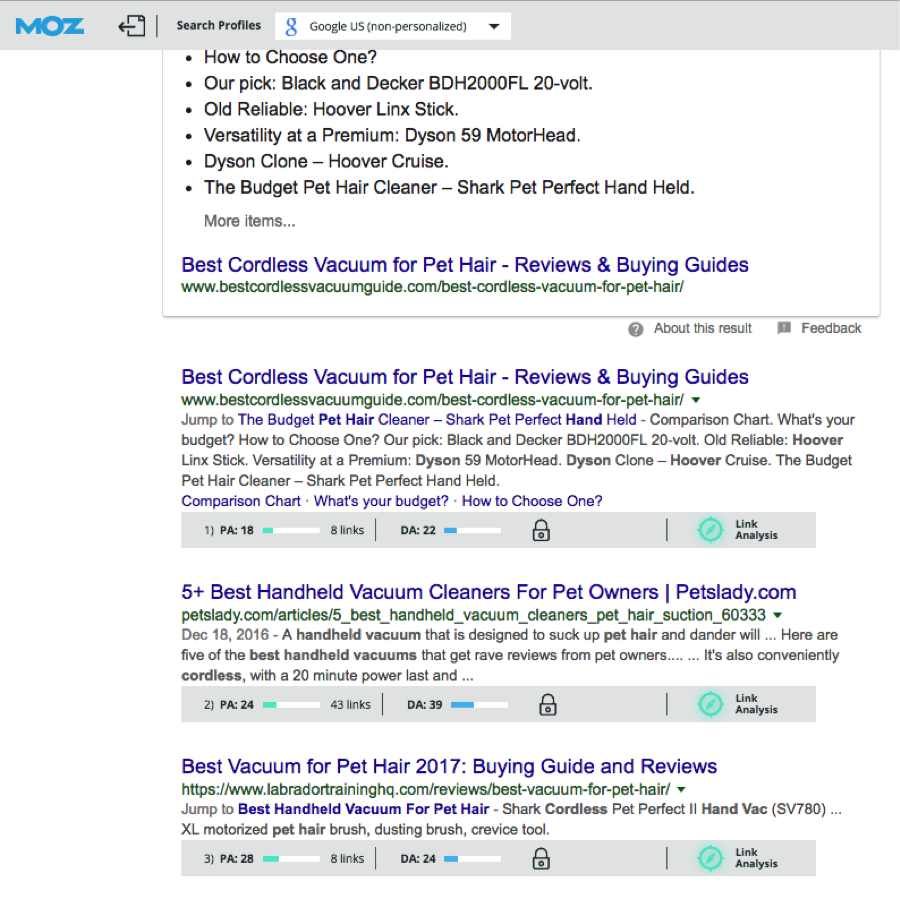Viewport: 900px width, 911px height.
Task: Expand the arrow next to petslady.com URL
Action: [777, 615]
